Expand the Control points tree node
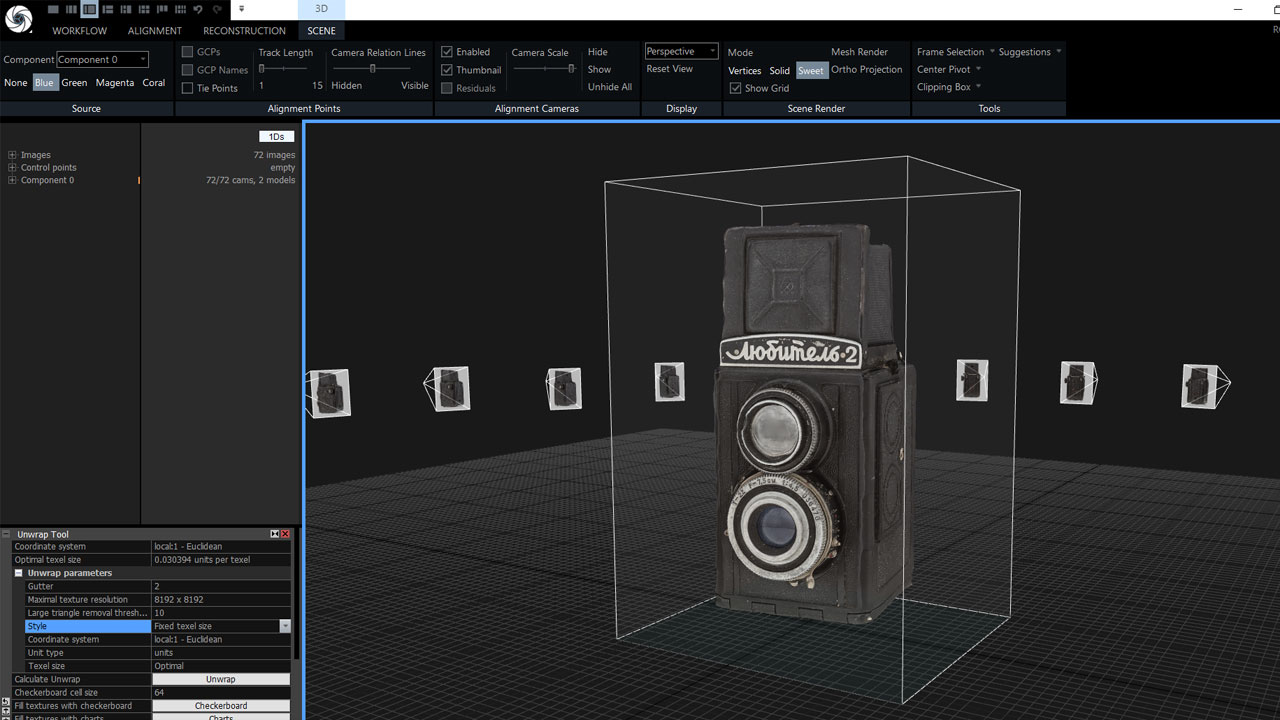 click(x=12, y=167)
